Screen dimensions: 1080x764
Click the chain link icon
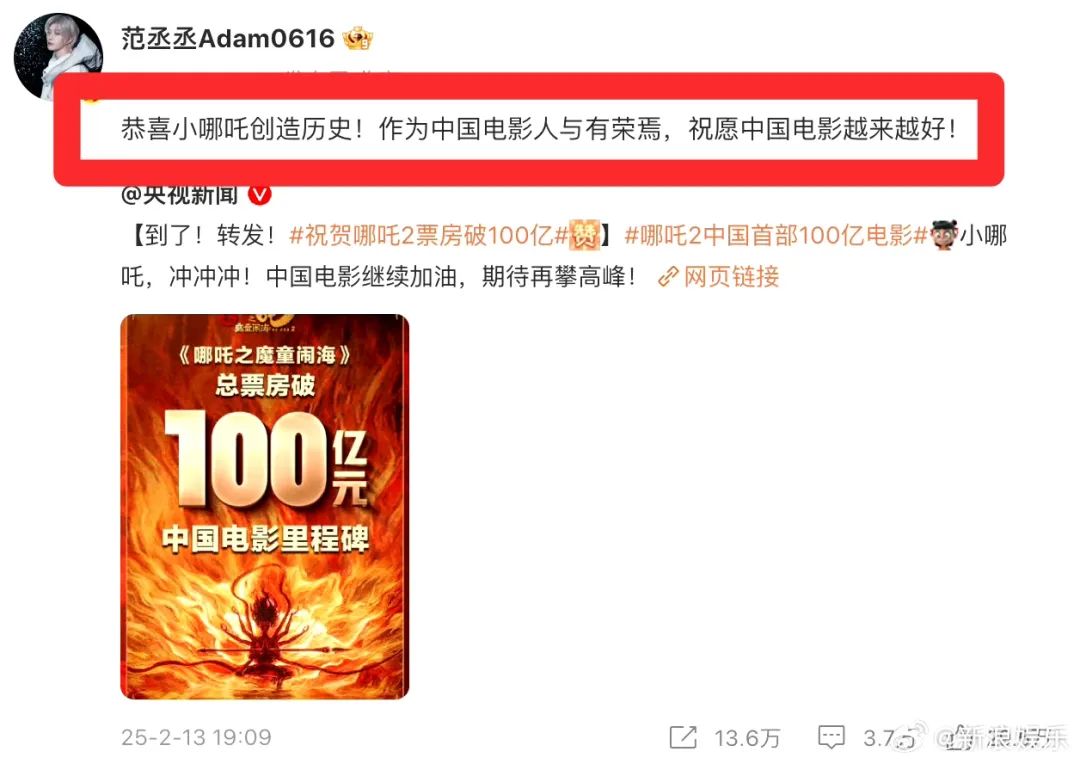(x=667, y=277)
